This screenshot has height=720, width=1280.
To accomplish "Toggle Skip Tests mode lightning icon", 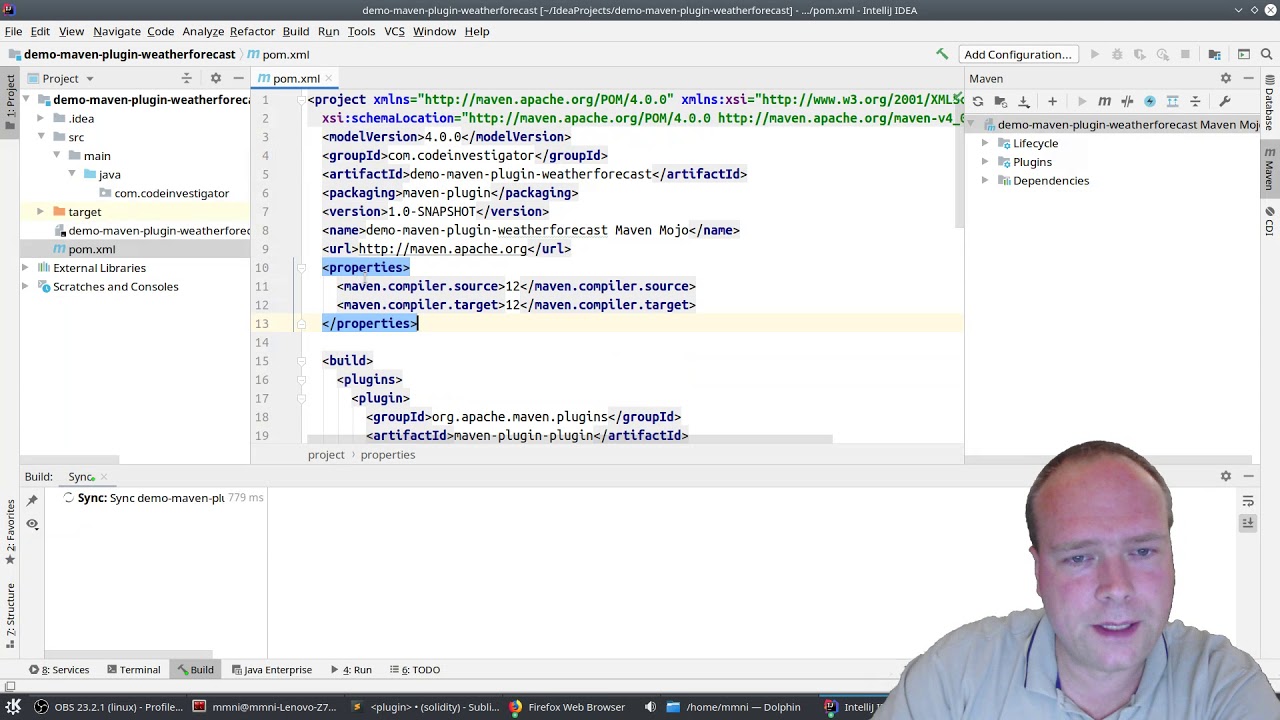I will (1149, 101).
